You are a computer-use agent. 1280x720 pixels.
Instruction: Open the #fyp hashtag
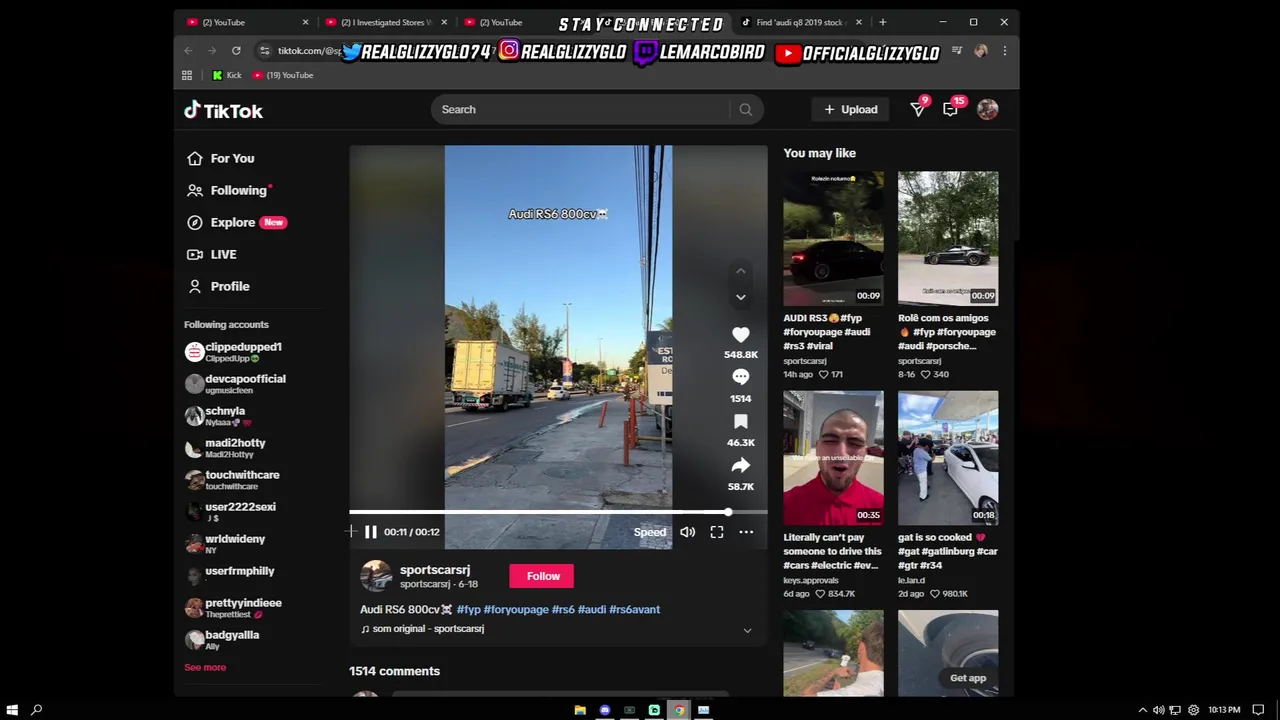(x=468, y=609)
